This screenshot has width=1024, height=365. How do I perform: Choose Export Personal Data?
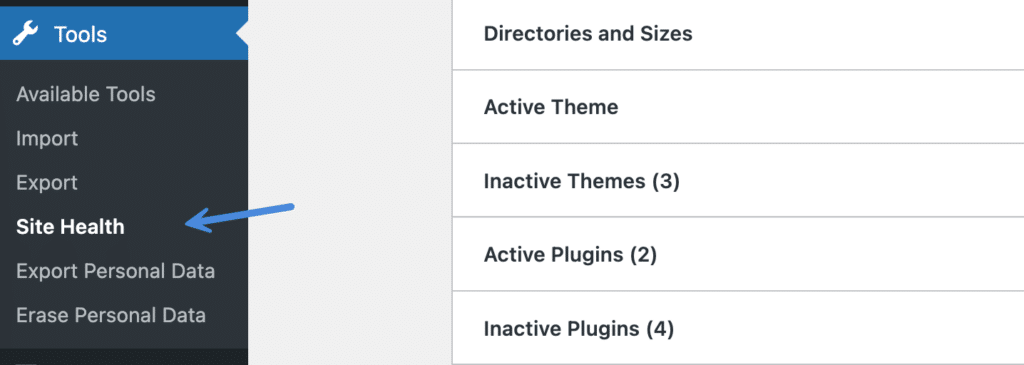click(116, 271)
